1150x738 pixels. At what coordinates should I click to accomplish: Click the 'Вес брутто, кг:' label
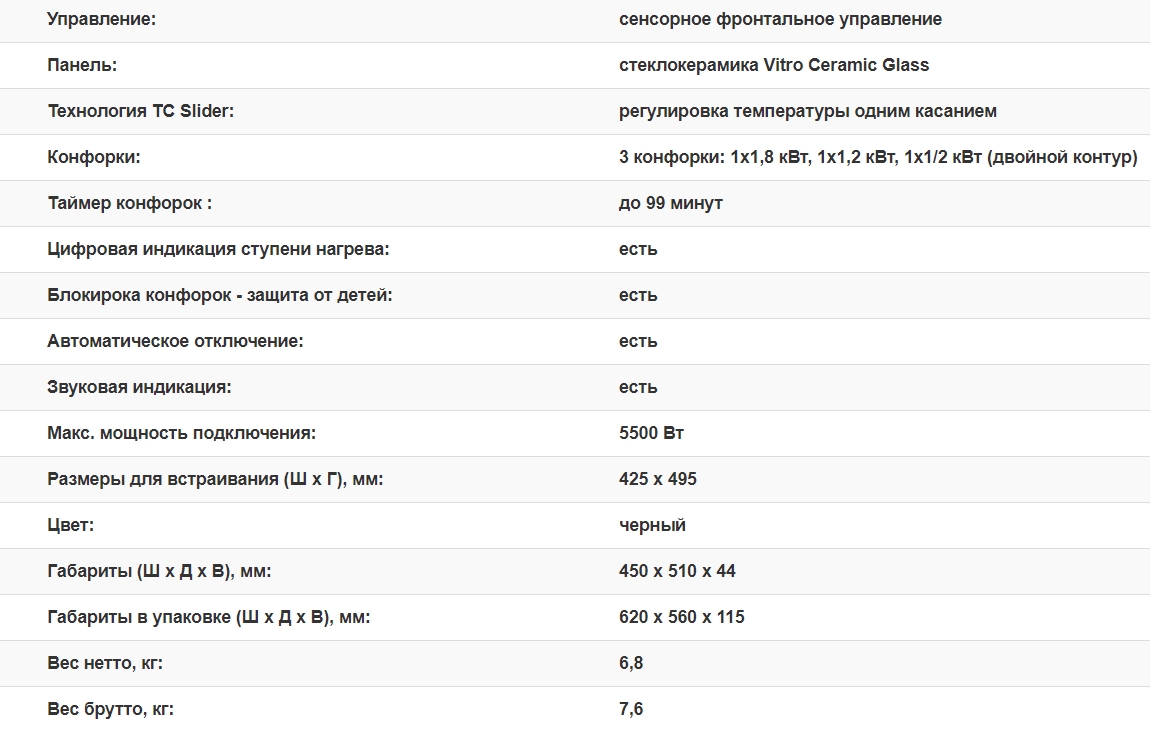point(110,709)
